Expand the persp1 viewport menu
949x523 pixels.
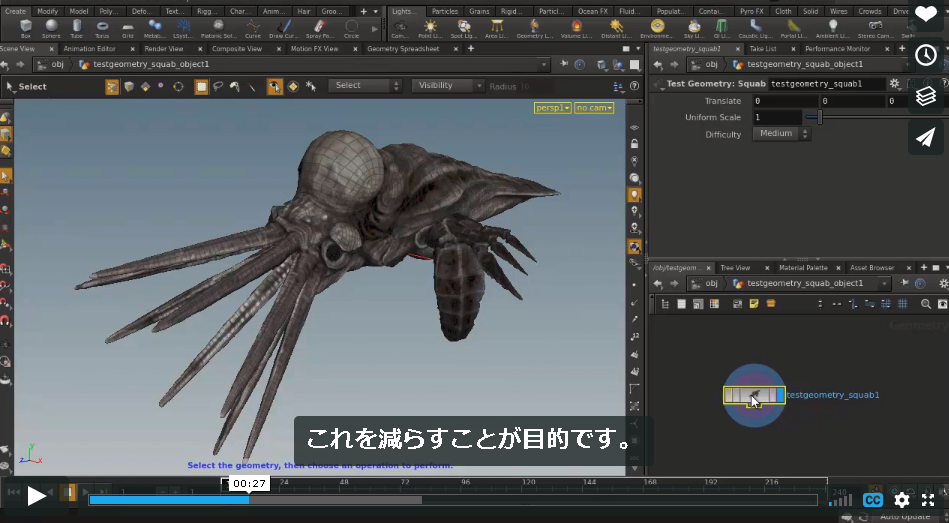click(552, 108)
